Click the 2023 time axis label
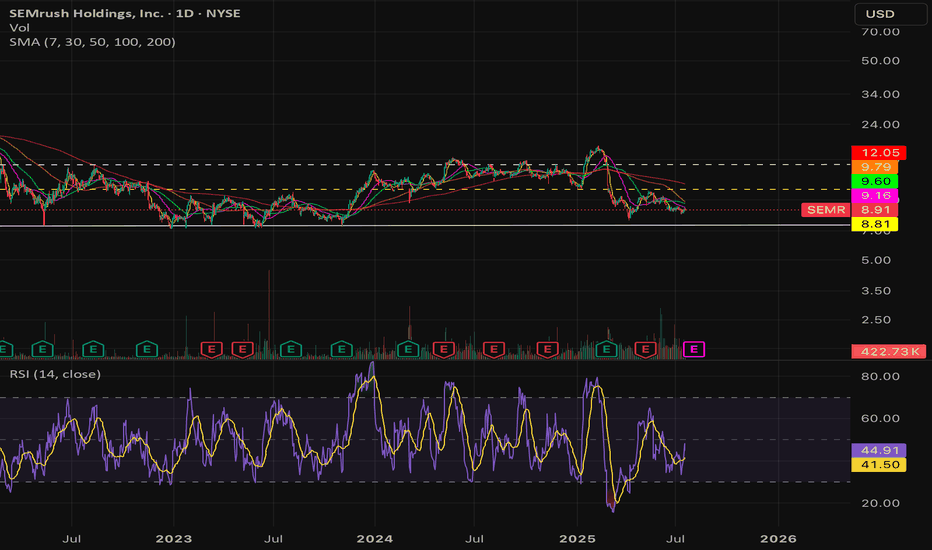932x550 pixels. 174,539
